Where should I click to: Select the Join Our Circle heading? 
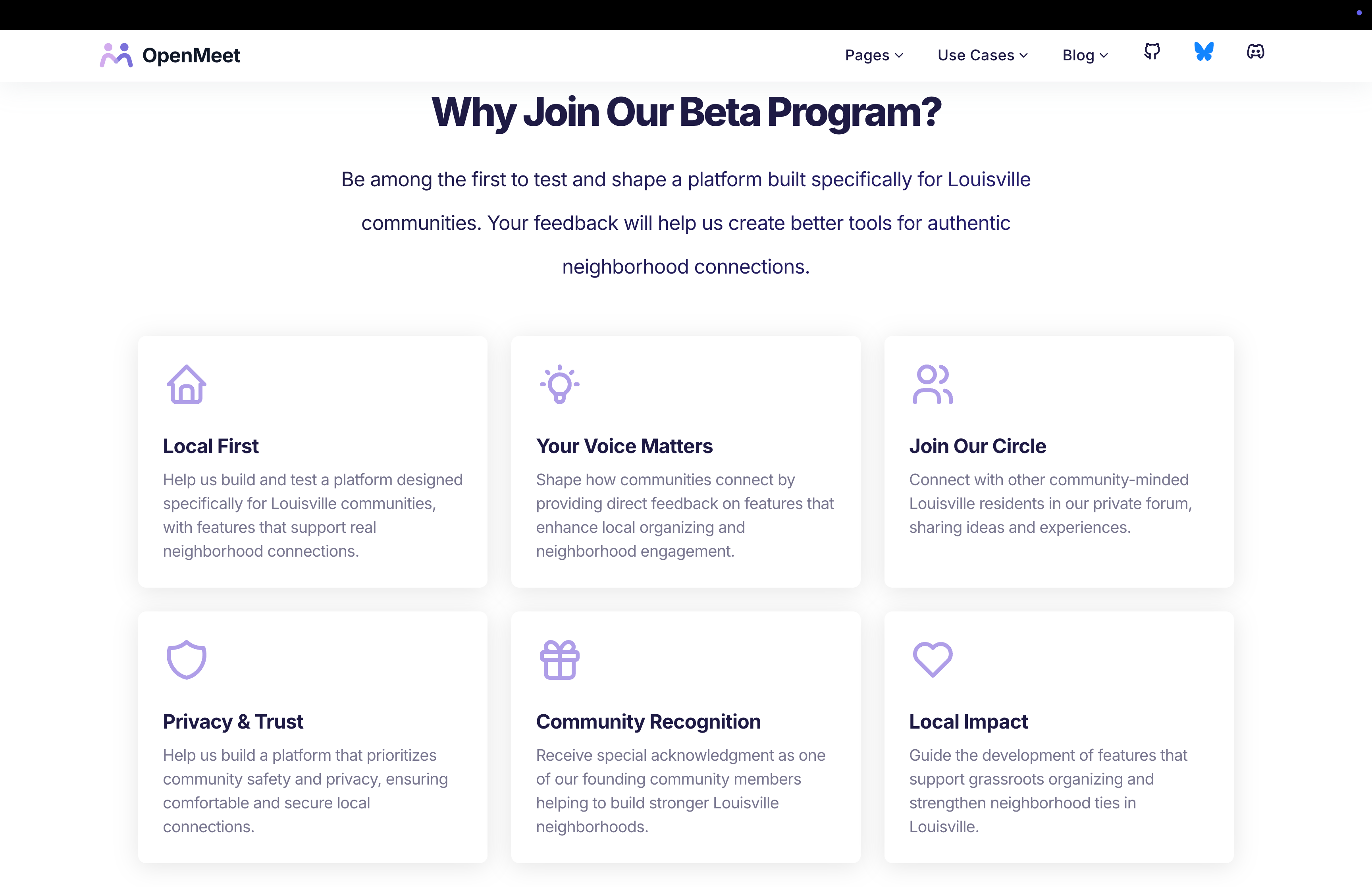point(977,446)
